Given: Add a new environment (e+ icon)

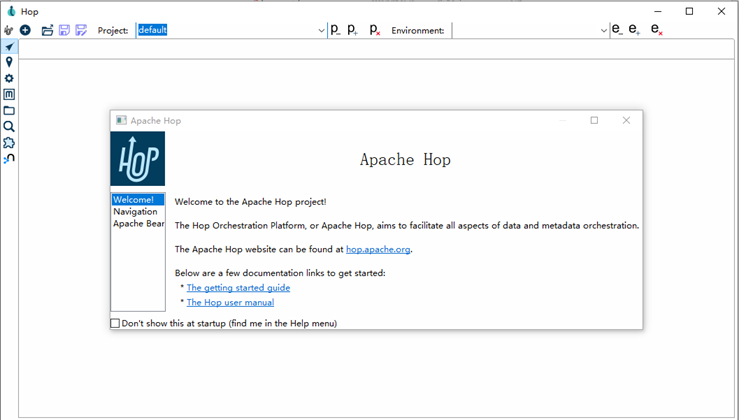Looking at the screenshot, I should [634, 29].
